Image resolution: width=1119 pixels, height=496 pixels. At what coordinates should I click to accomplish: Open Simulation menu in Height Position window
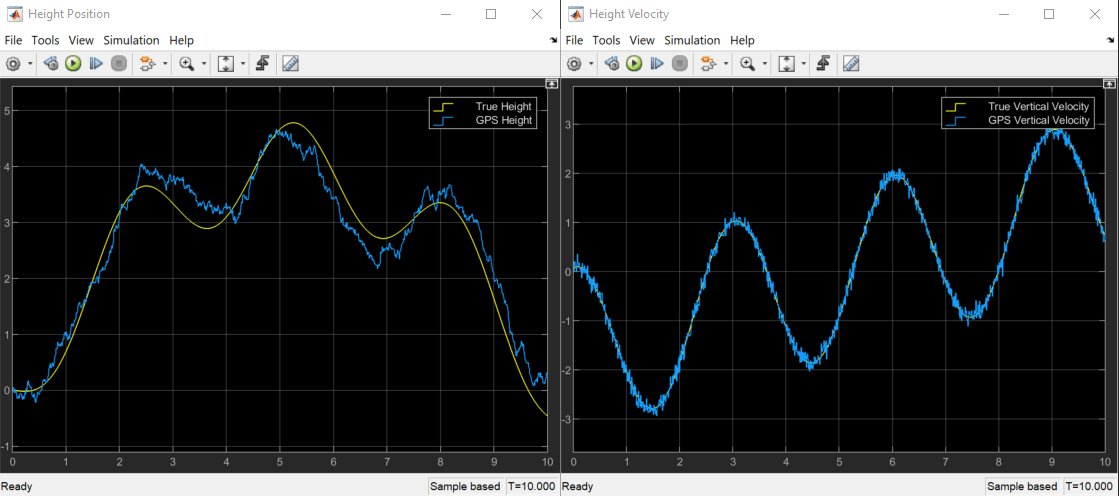tap(131, 40)
